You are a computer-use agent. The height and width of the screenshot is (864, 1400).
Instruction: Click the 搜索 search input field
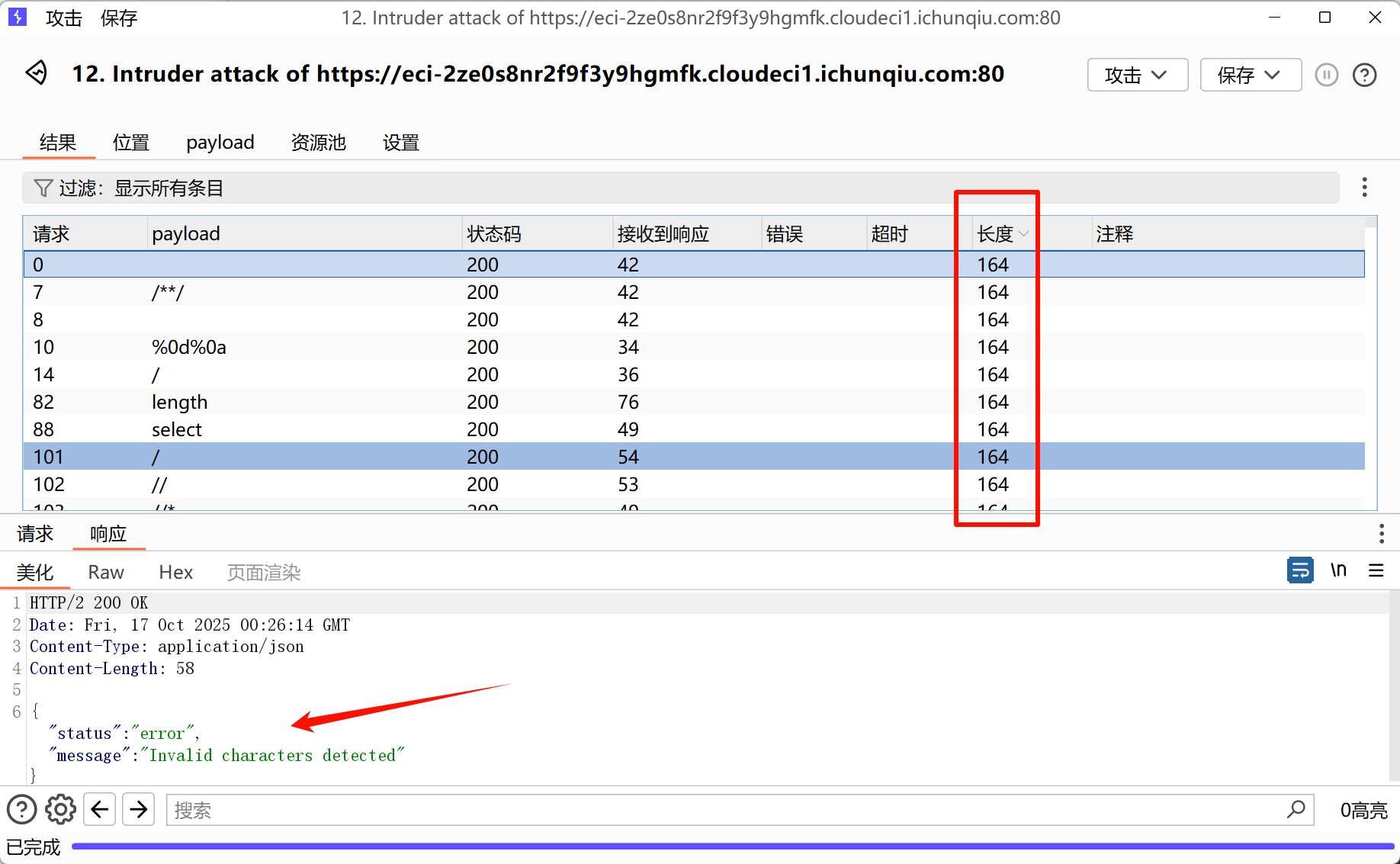[x=724, y=810]
